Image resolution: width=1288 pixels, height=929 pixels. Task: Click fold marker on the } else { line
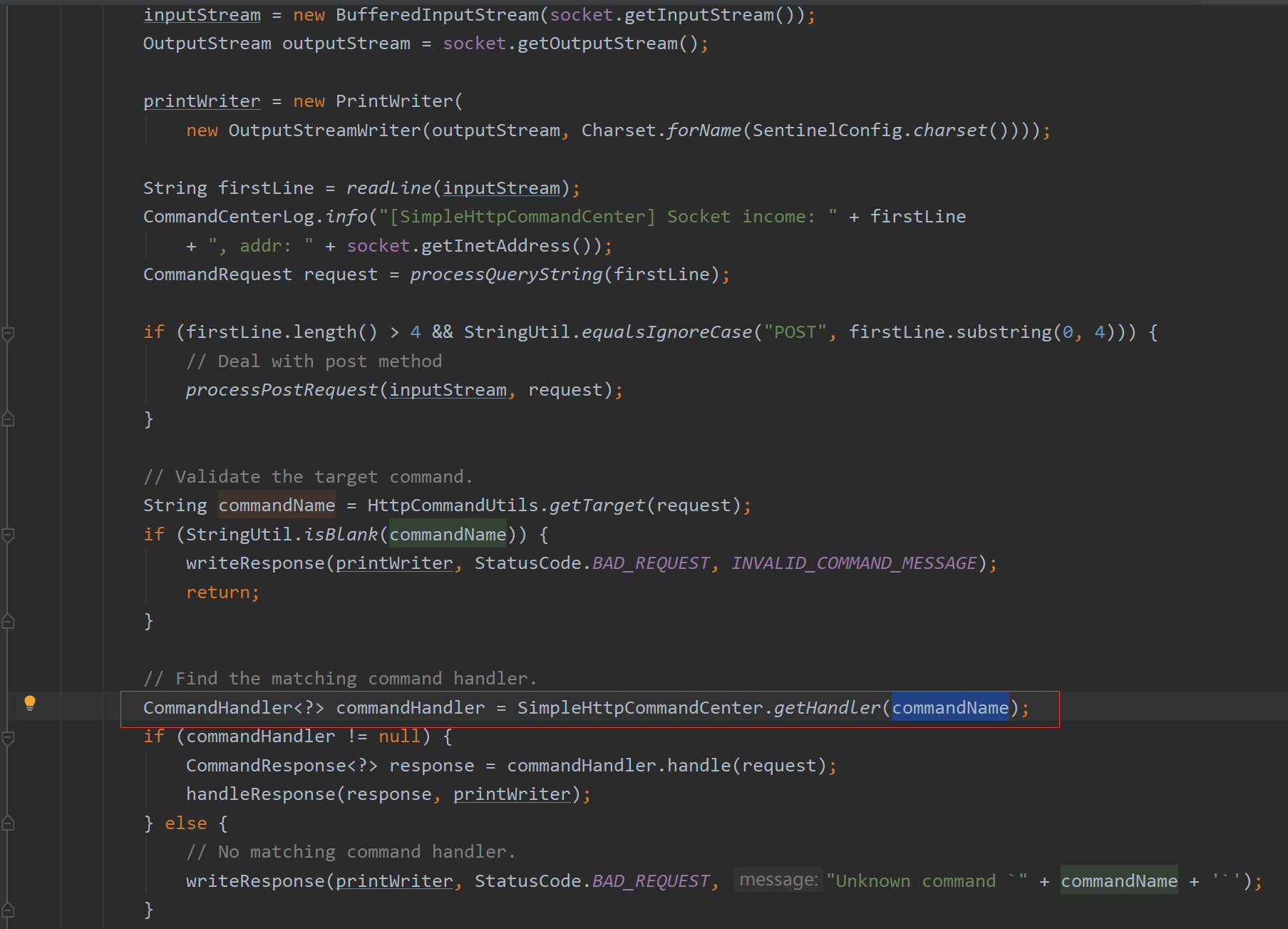9,823
